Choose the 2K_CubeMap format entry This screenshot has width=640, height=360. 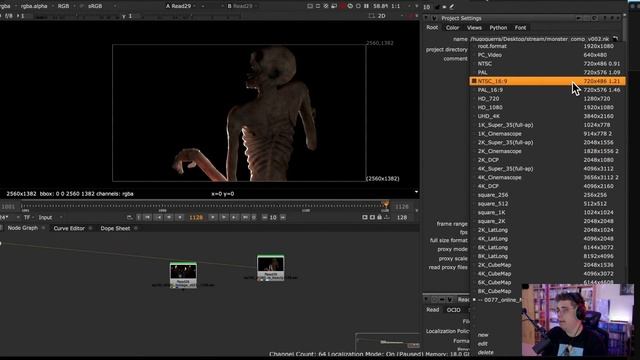(x=547, y=265)
